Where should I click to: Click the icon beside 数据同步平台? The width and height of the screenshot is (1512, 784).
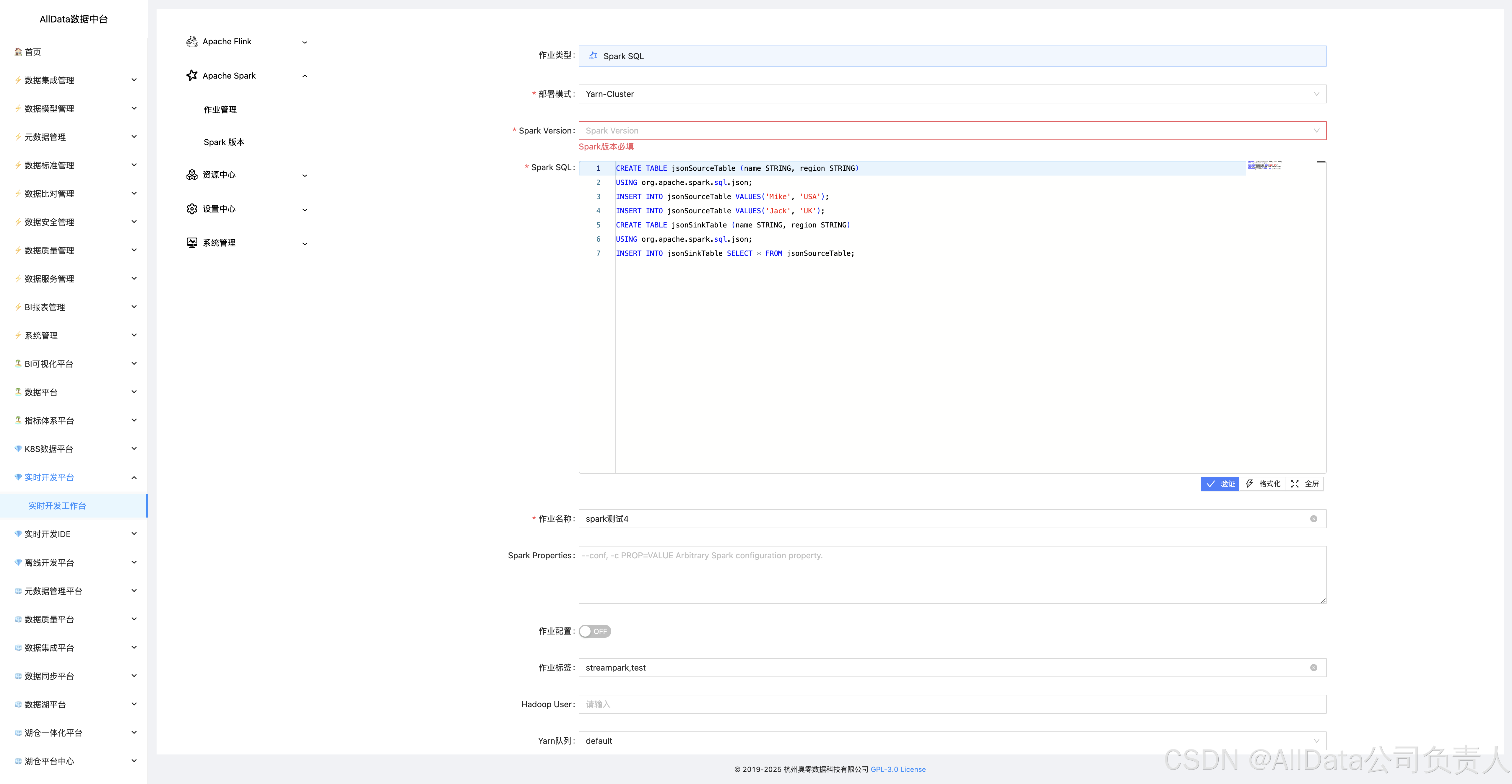click(18, 676)
